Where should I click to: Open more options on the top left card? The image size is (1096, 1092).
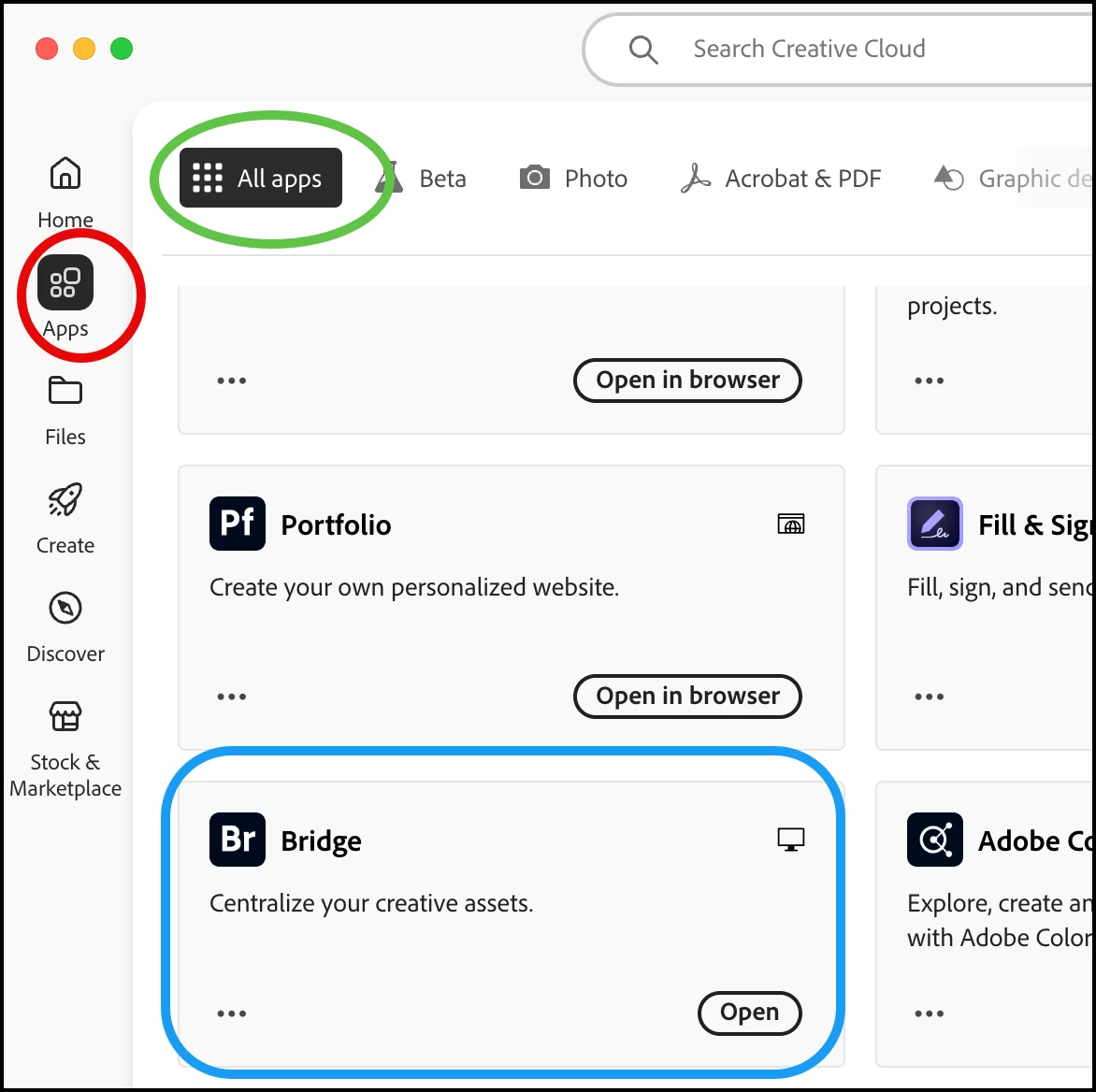pyautogui.click(x=231, y=381)
